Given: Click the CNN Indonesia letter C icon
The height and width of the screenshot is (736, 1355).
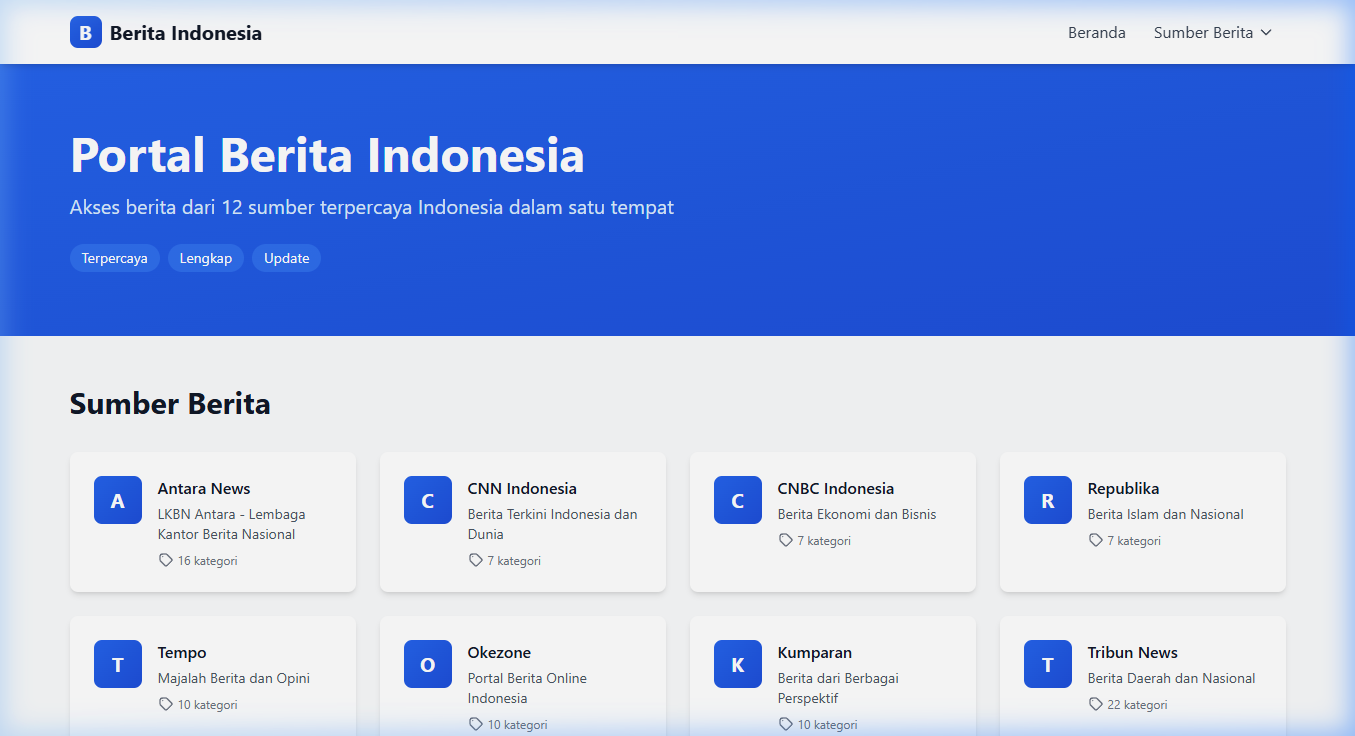Looking at the screenshot, I should click(x=428, y=500).
